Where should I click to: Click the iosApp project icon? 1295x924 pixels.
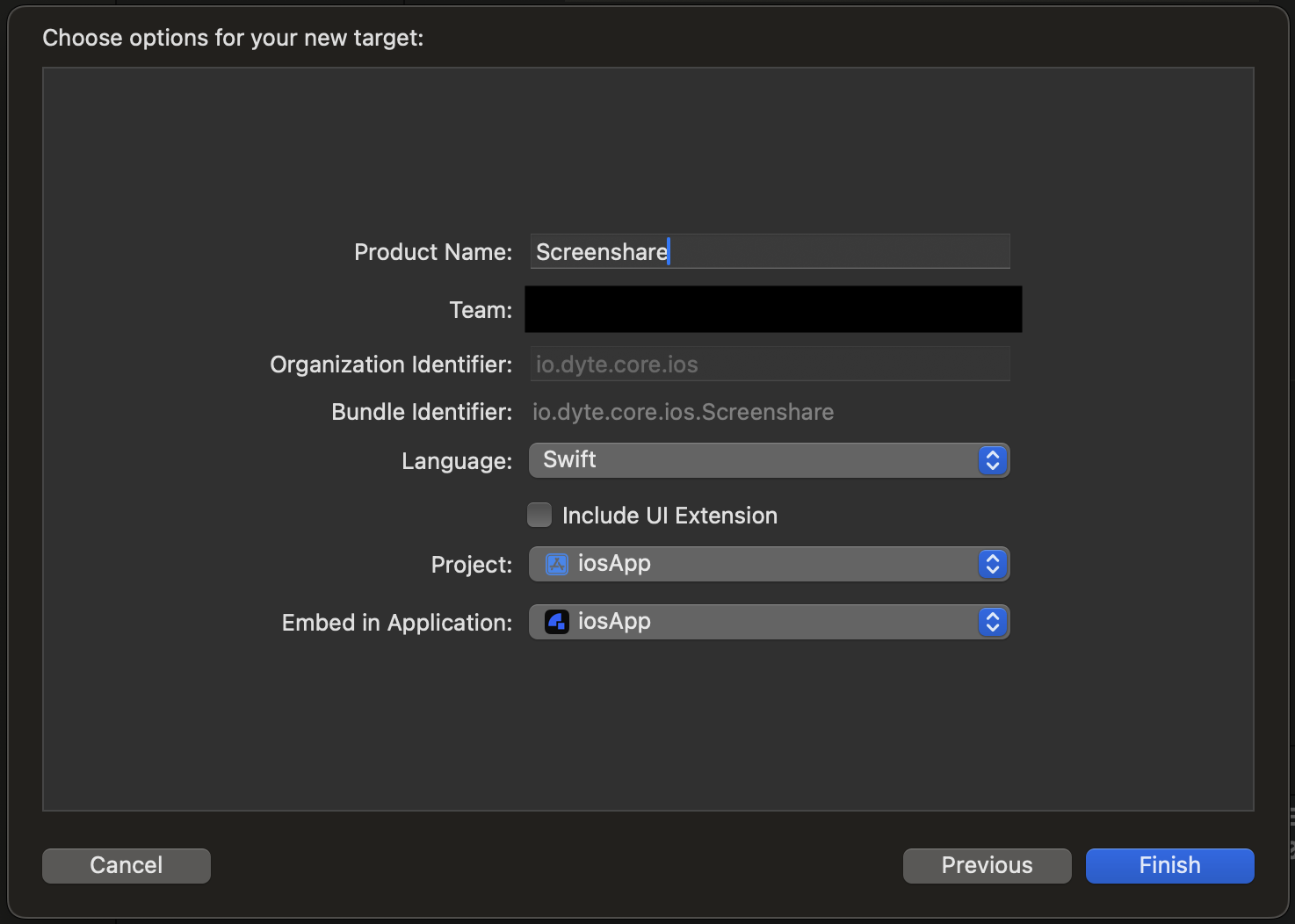(556, 564)
